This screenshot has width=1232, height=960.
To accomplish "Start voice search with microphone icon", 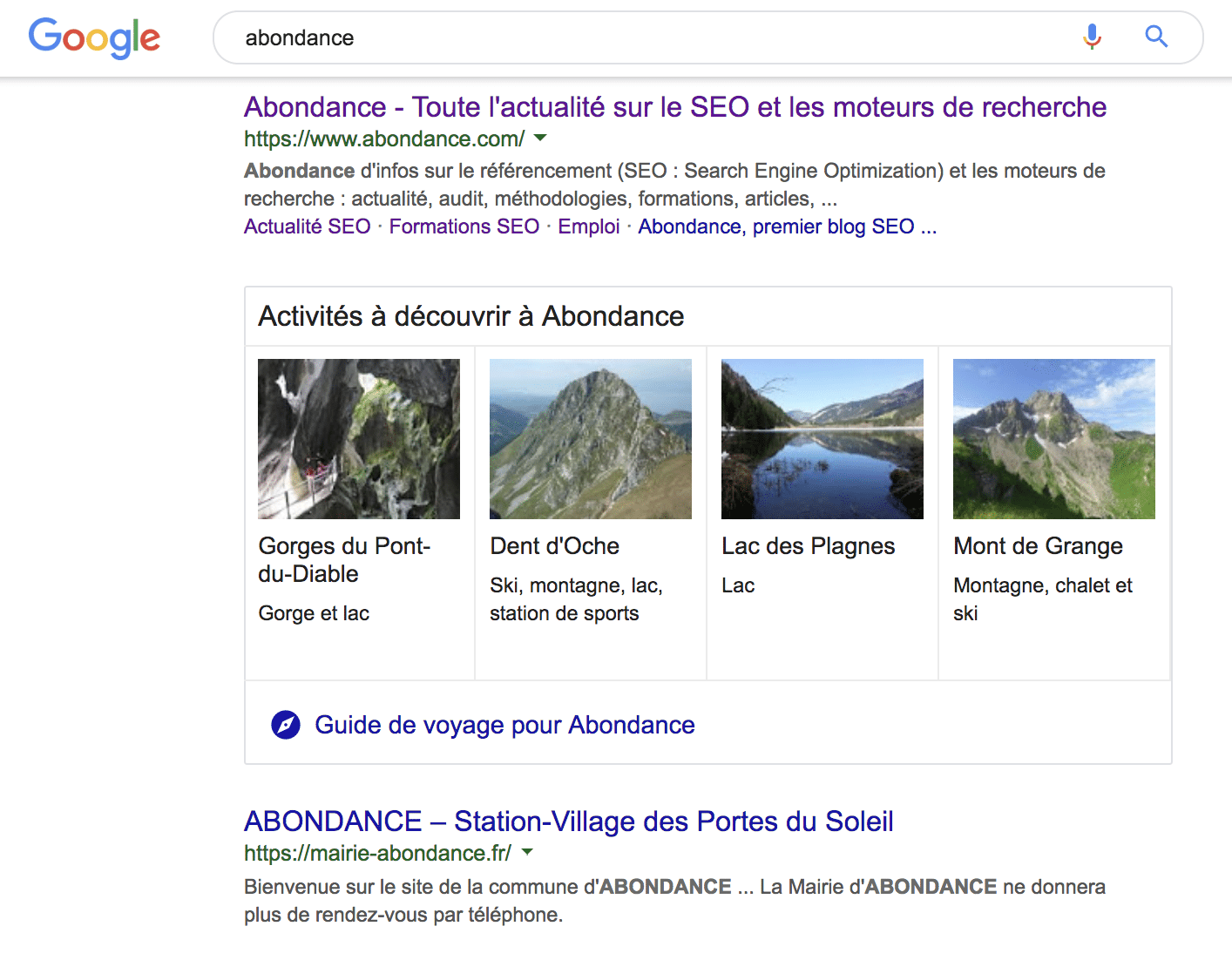I will click(1092, 37).
